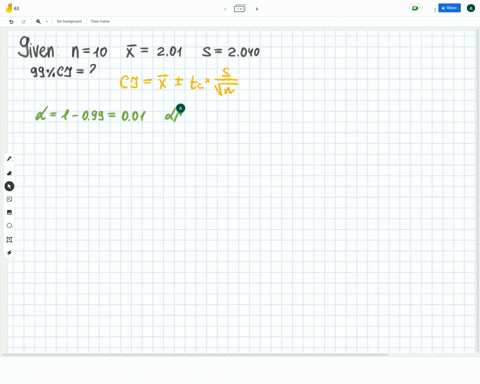
Task: Click Clear frame
Action: (100, 21)
